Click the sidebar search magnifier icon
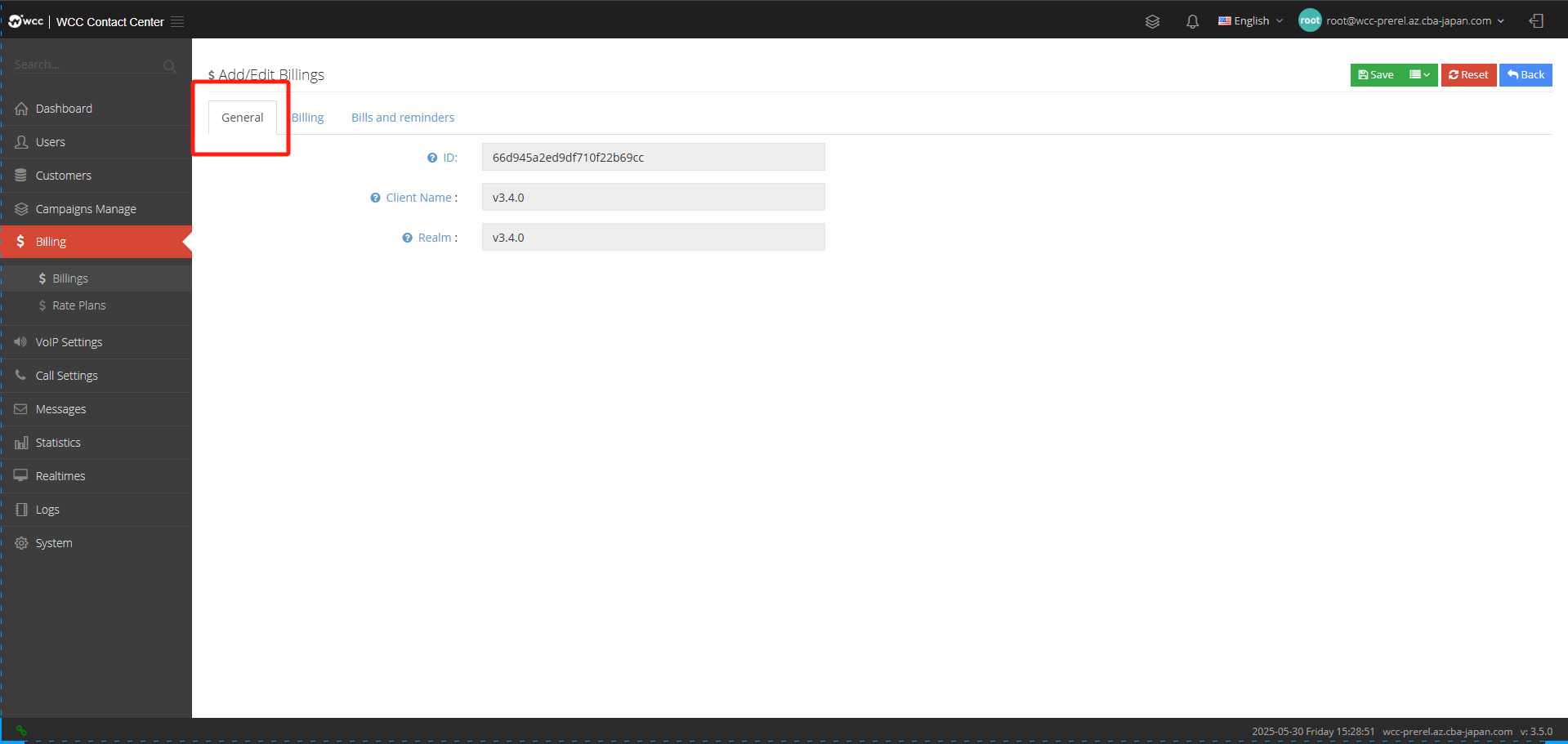This screenshot has height=744, width=1568. coord(169,66)
